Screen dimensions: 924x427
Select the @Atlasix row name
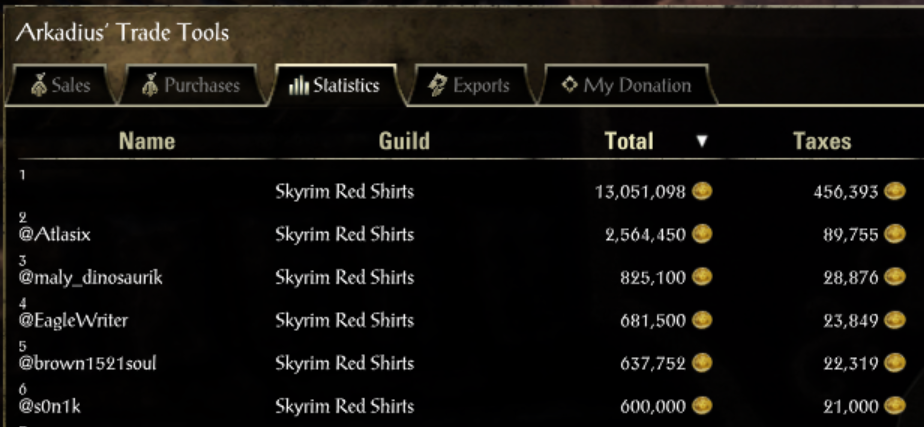53,235
